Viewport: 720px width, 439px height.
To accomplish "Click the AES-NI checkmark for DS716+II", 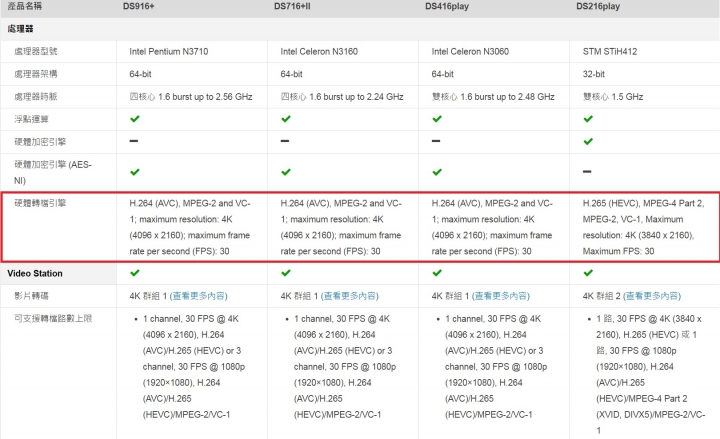I will coord(286,172).
